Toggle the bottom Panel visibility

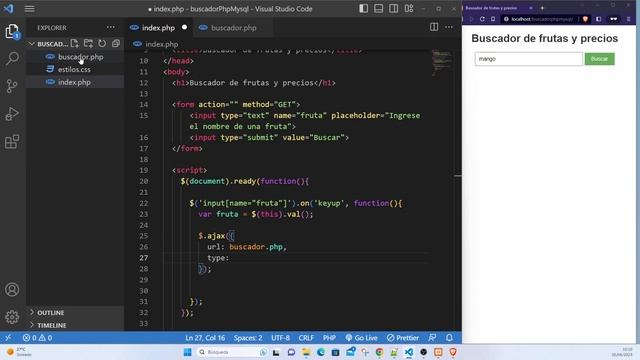pyautogui.click(x=378, y=9)
